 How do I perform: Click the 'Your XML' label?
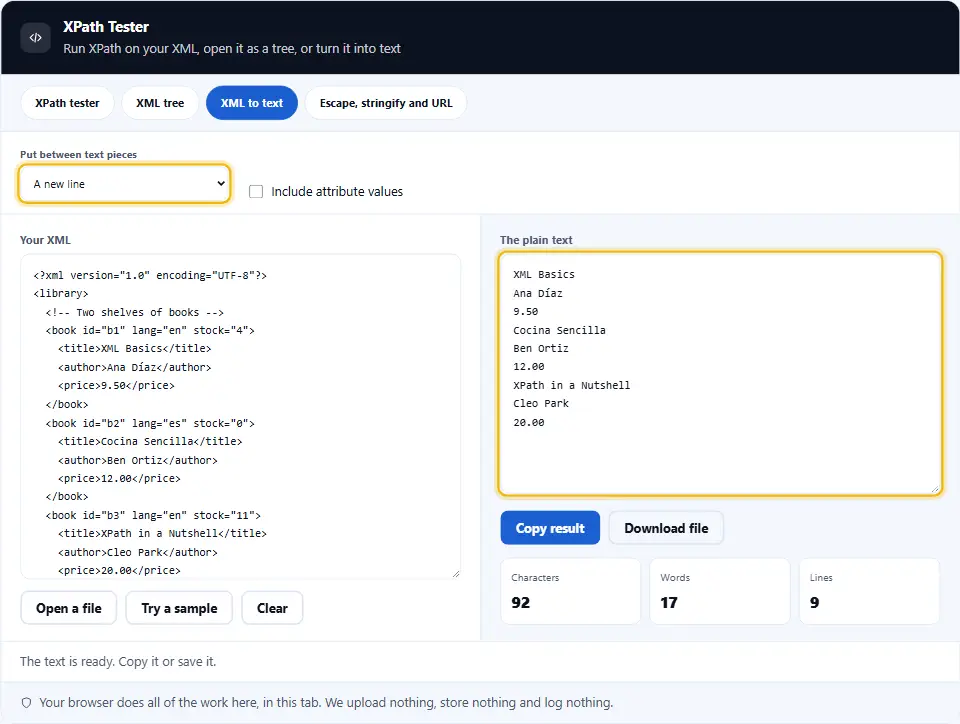click(45, 240)
